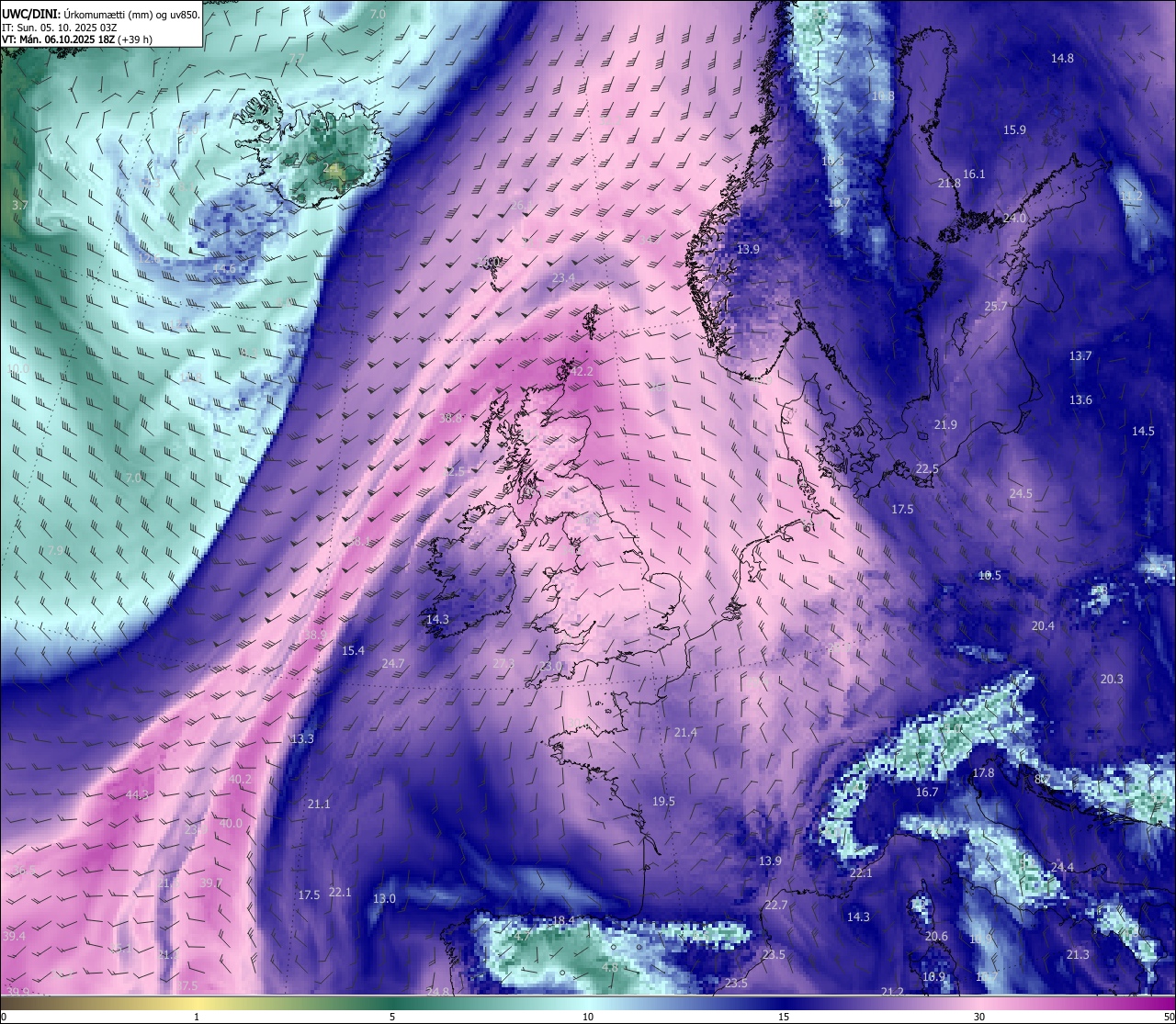
Task: Click the 16.1 value label
Action: pos(974,174)
